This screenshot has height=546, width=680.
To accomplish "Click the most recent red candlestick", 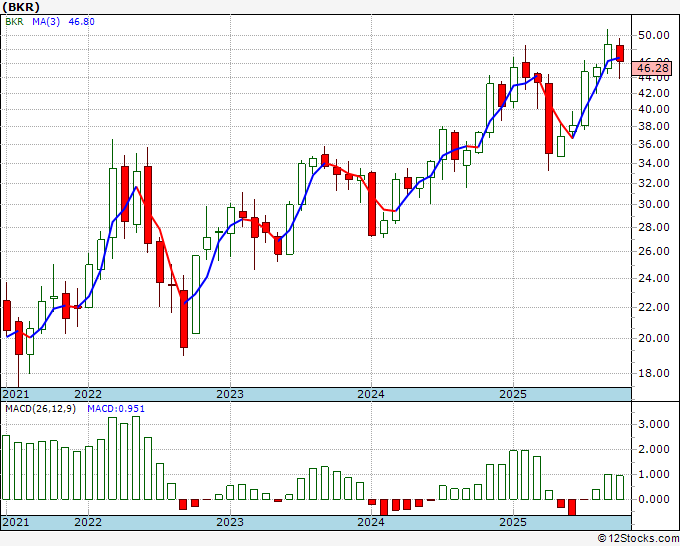I will 620,53.
